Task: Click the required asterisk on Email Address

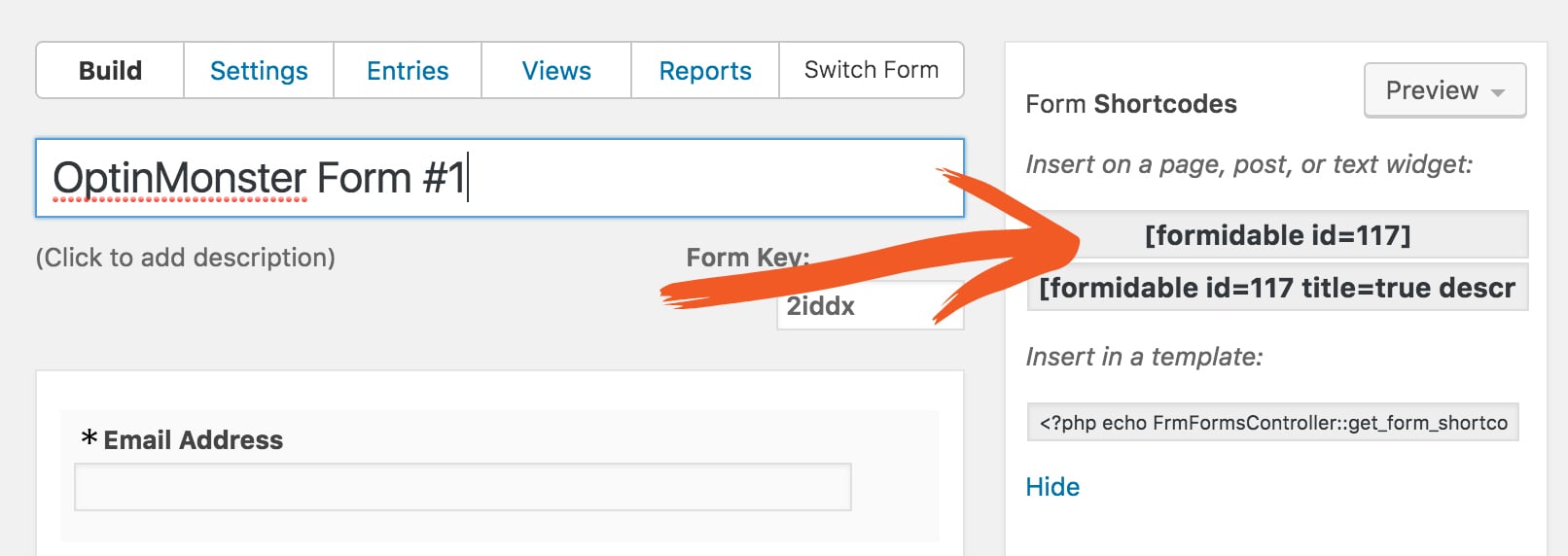Action: (89, 438)
